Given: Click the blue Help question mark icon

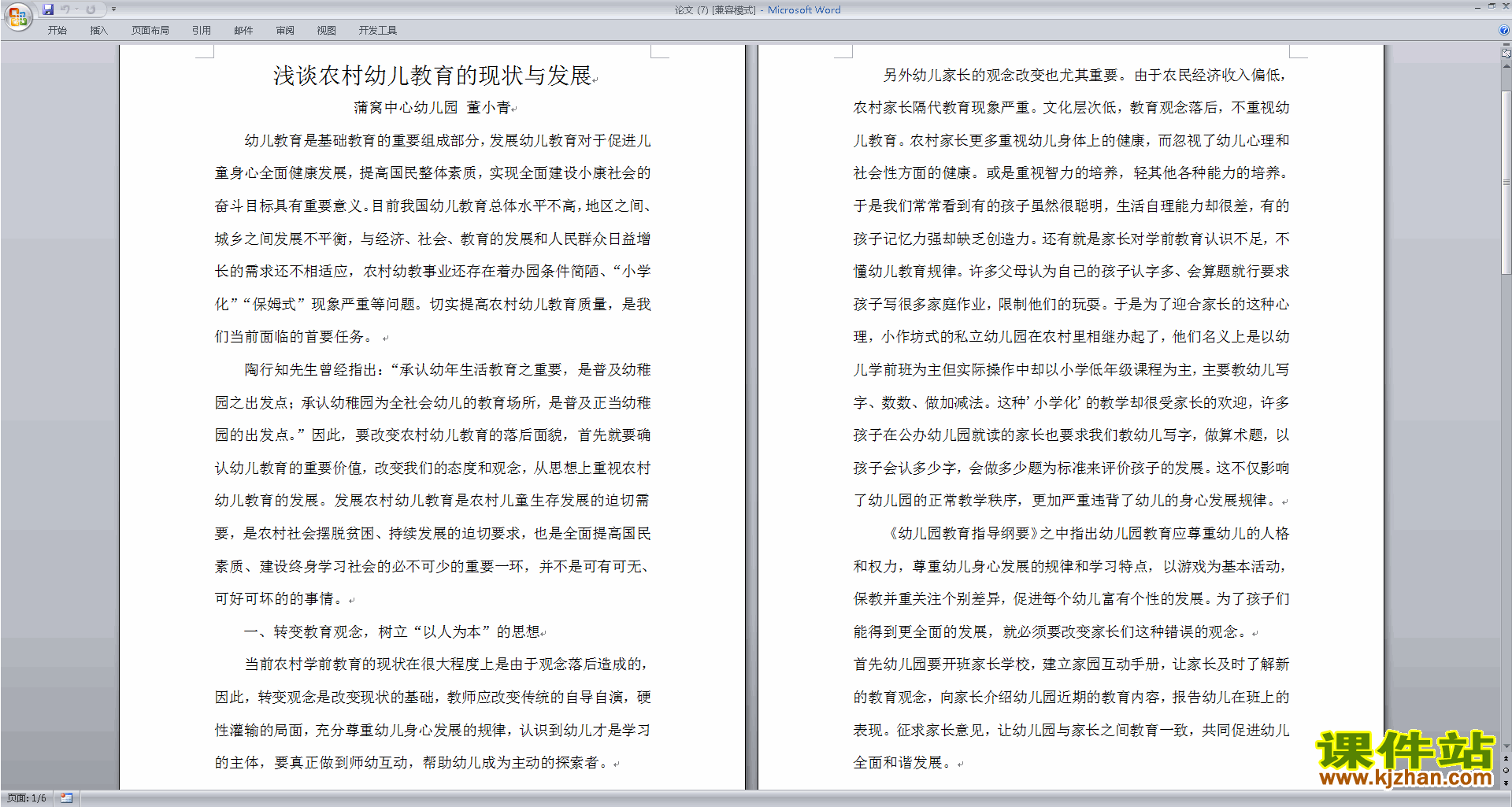Looking at the screenshot, I should 1504,30.
